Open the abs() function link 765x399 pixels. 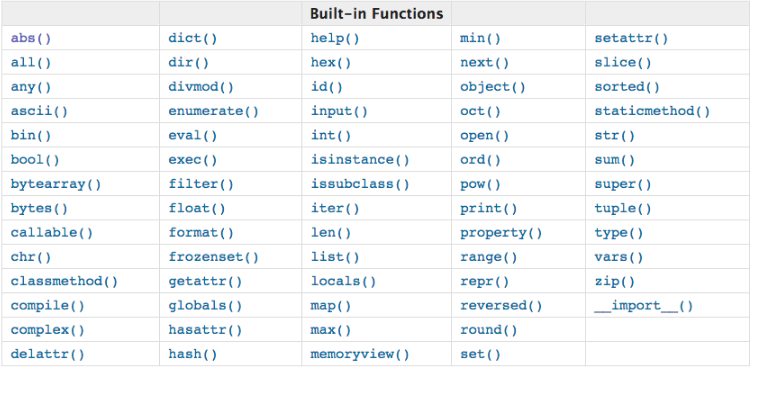[x=31, y=38]
